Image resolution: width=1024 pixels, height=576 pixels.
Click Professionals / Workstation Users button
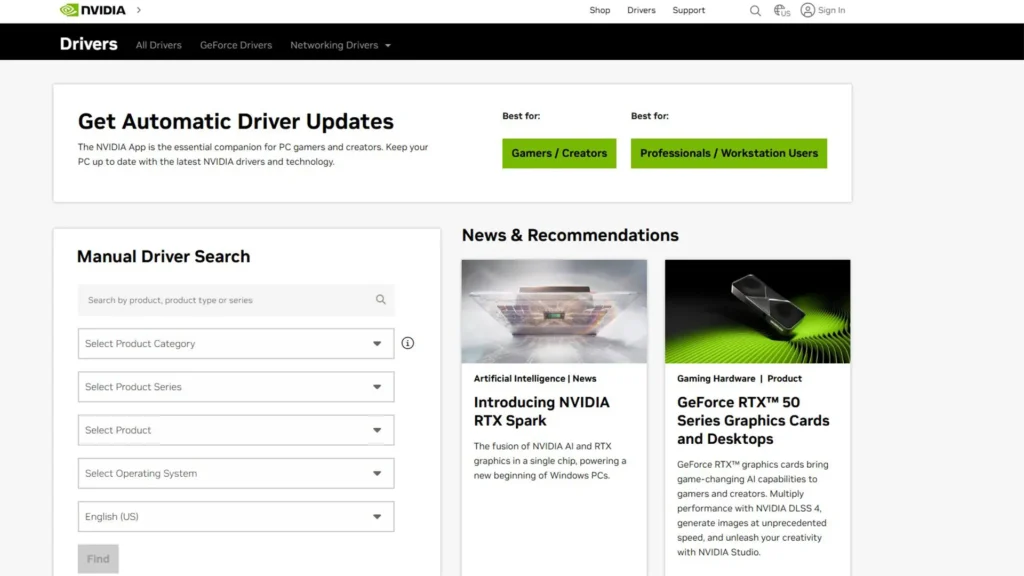pyautogui.click(x=729, y=153)
